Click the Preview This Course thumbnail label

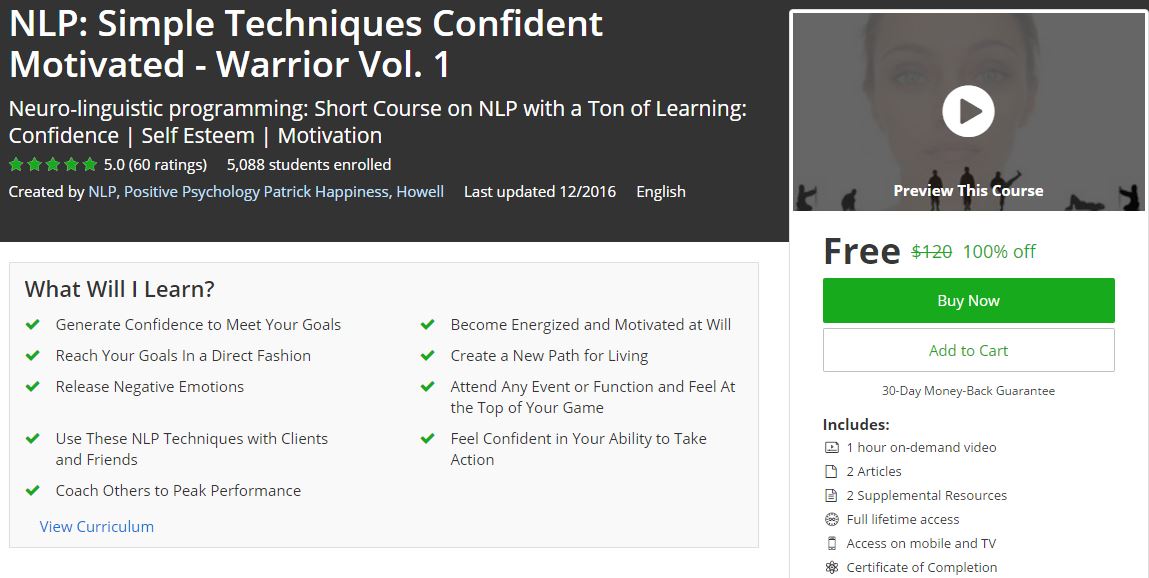pyautogui.click(x=968, y=191)
